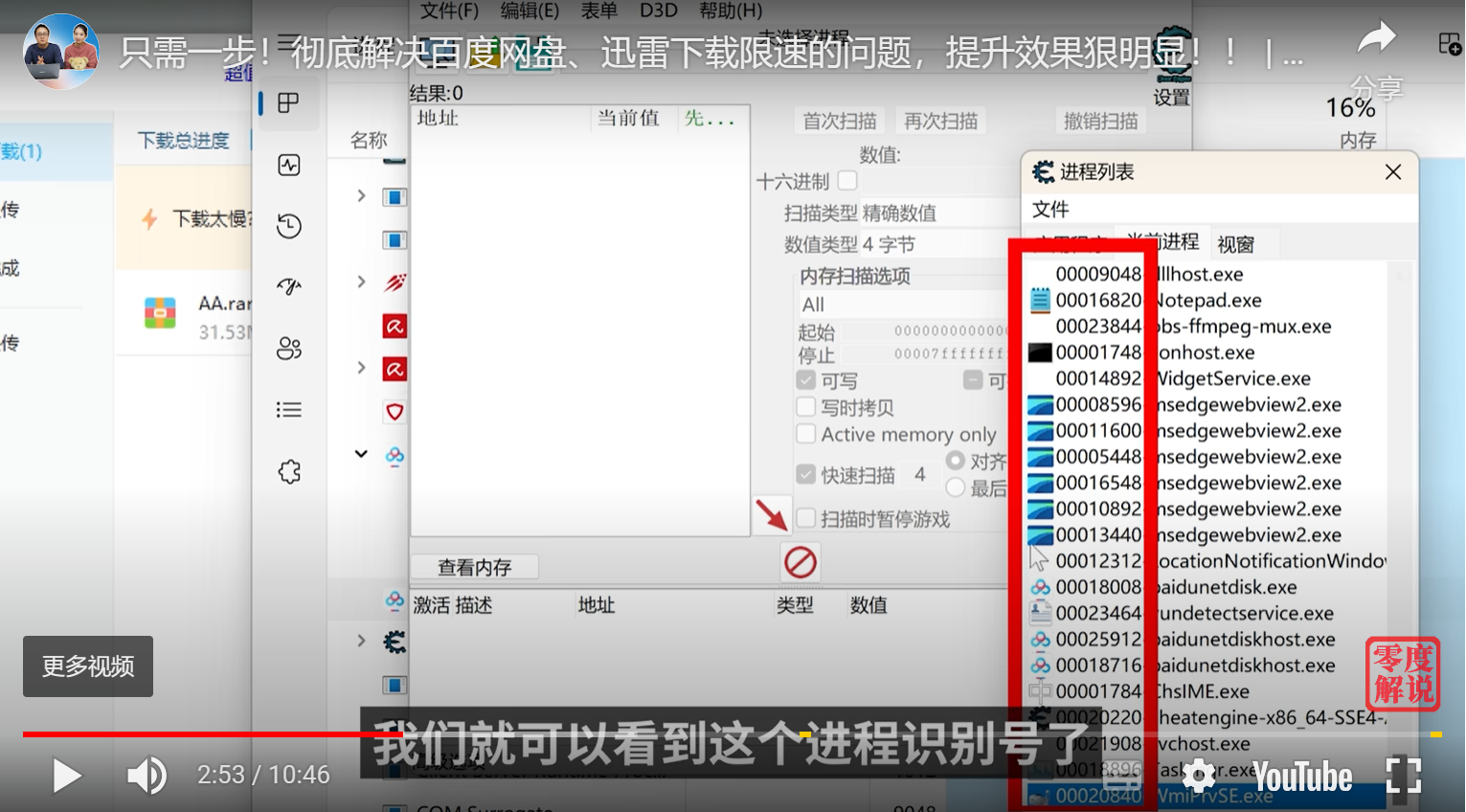Viewport: 1466px width, 812px height.
Task: Click the Notepad icon beside 00016820
Action: point(1040,301)
